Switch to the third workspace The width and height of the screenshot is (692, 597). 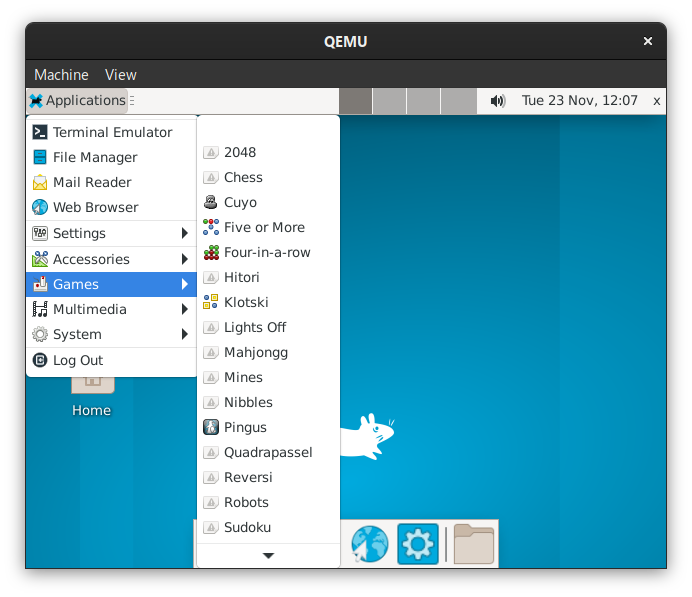point(423,101)
